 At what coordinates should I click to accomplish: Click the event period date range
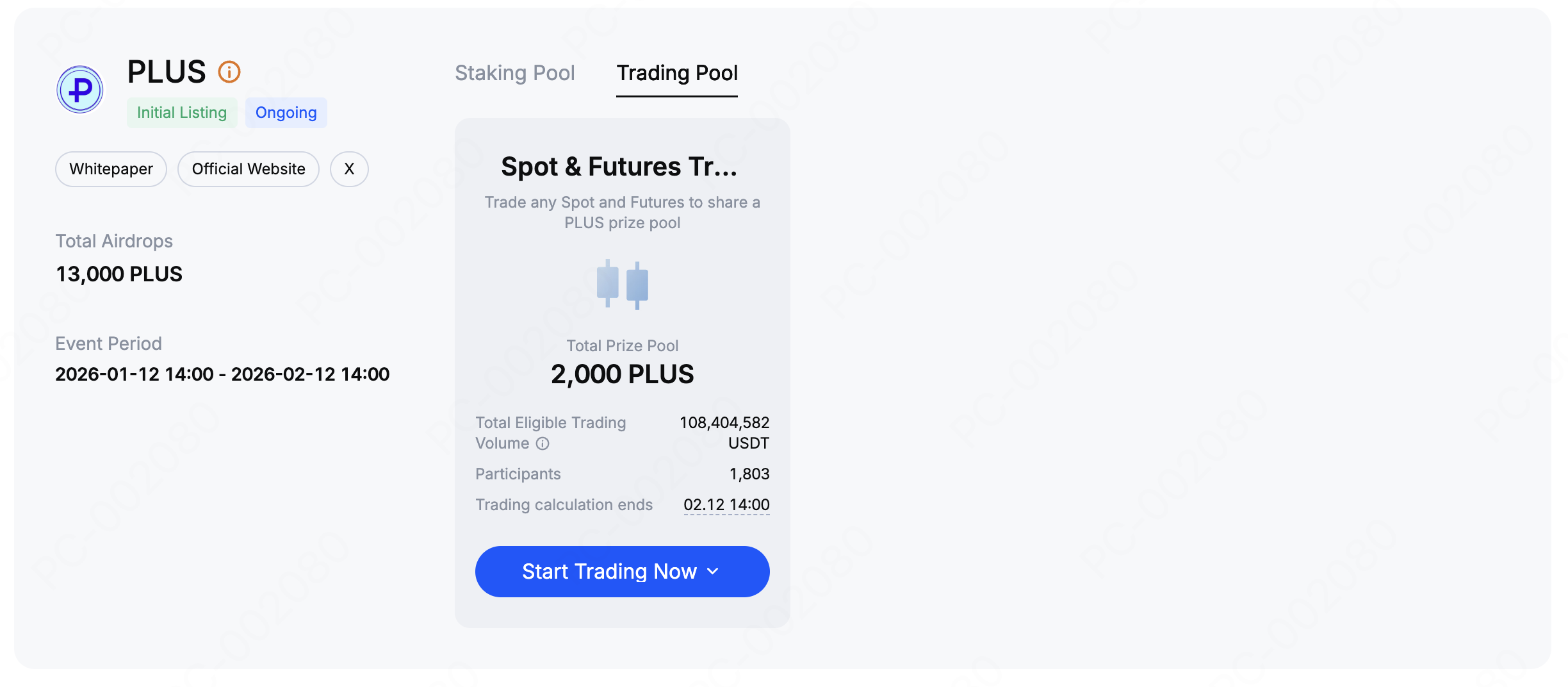(222, 374)
